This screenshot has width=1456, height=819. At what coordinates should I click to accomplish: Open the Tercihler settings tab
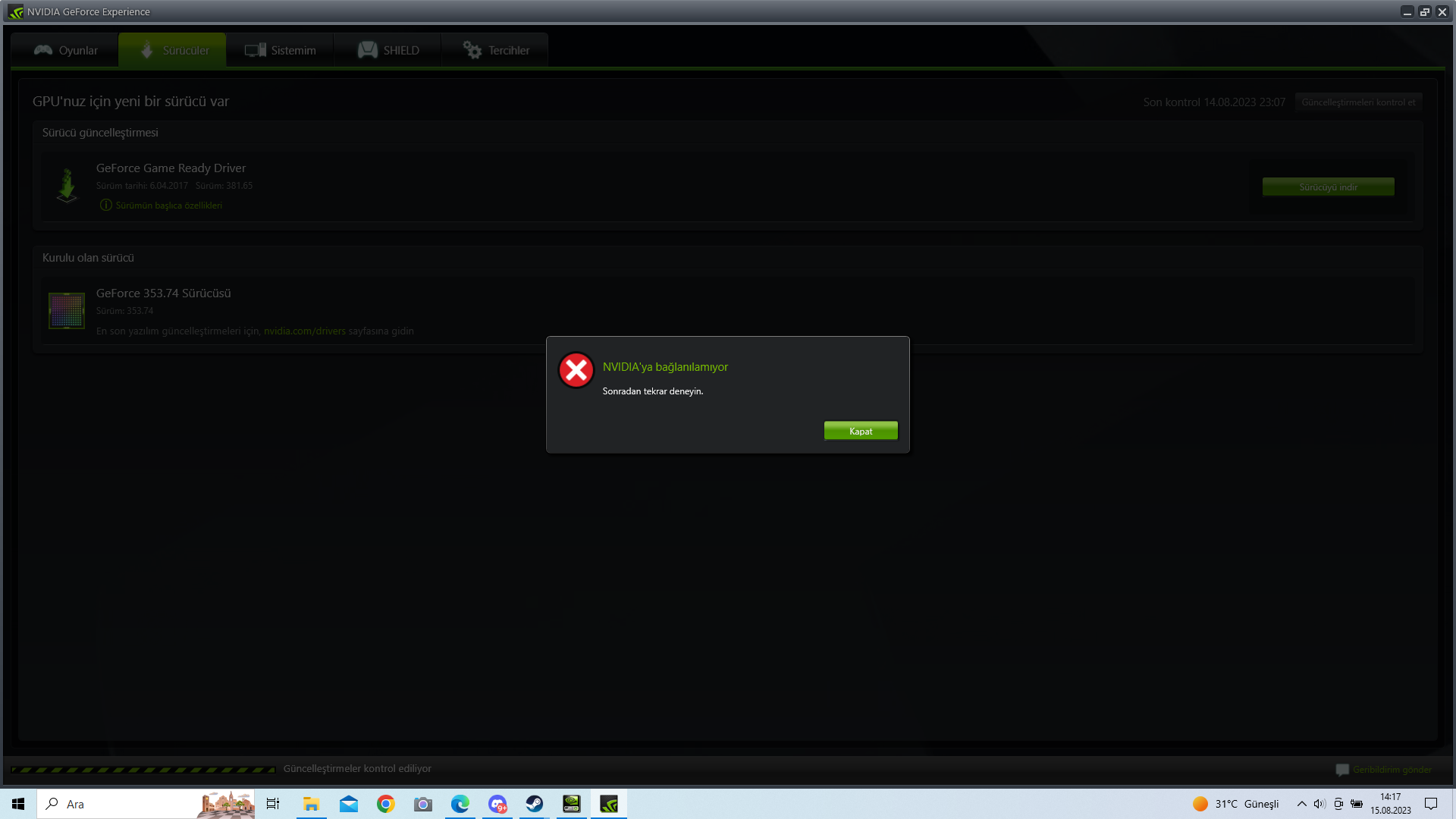[496, 50]
